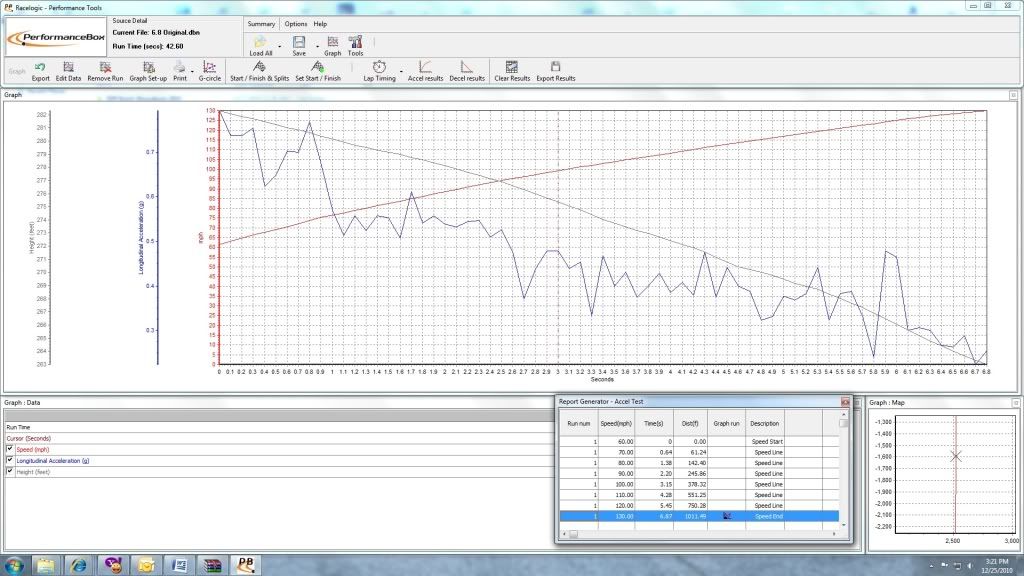Expand the Print dropdown arrow
Screen dimensions: 1024x576
(x=192, y=71)
